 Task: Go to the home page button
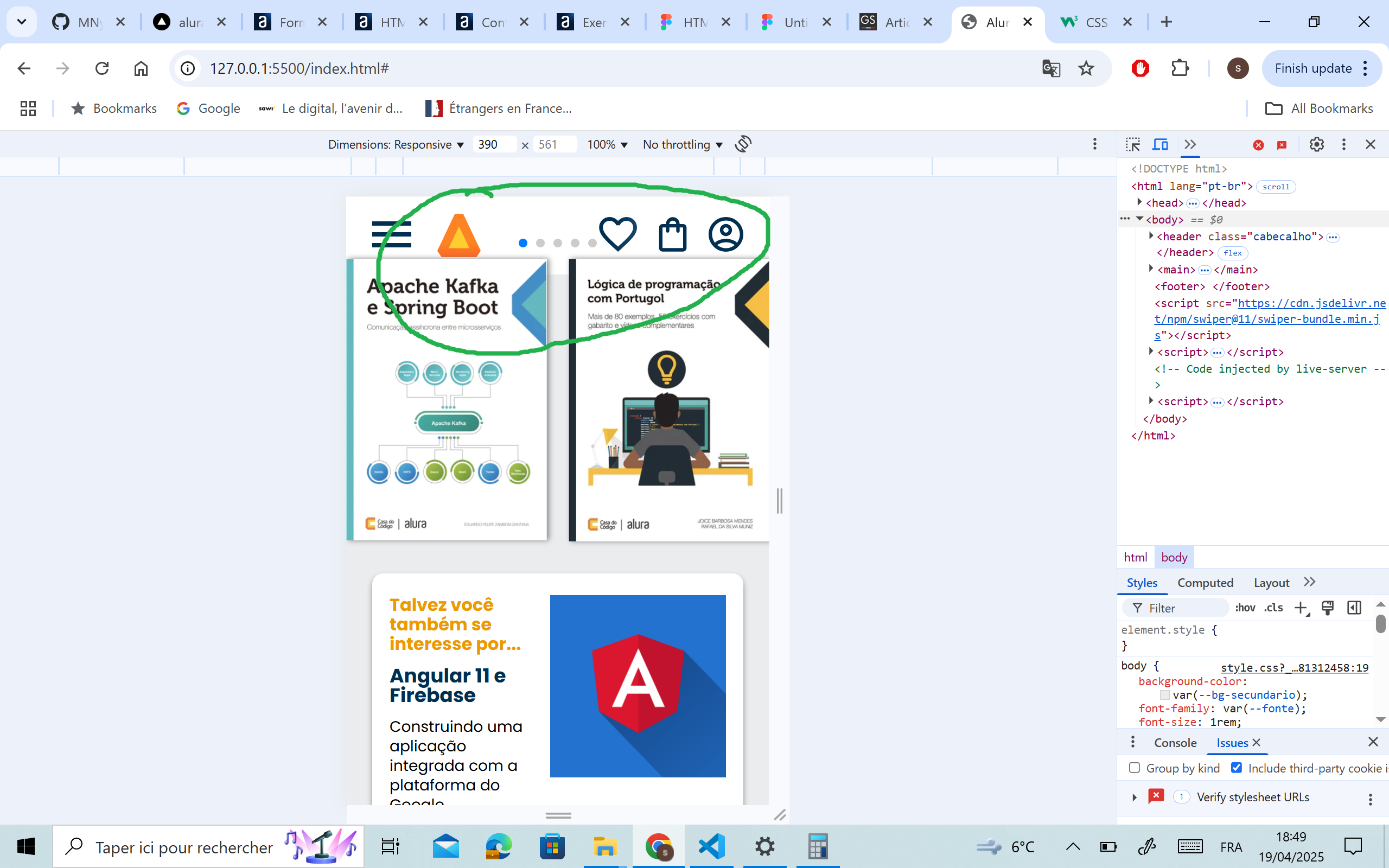141,68
